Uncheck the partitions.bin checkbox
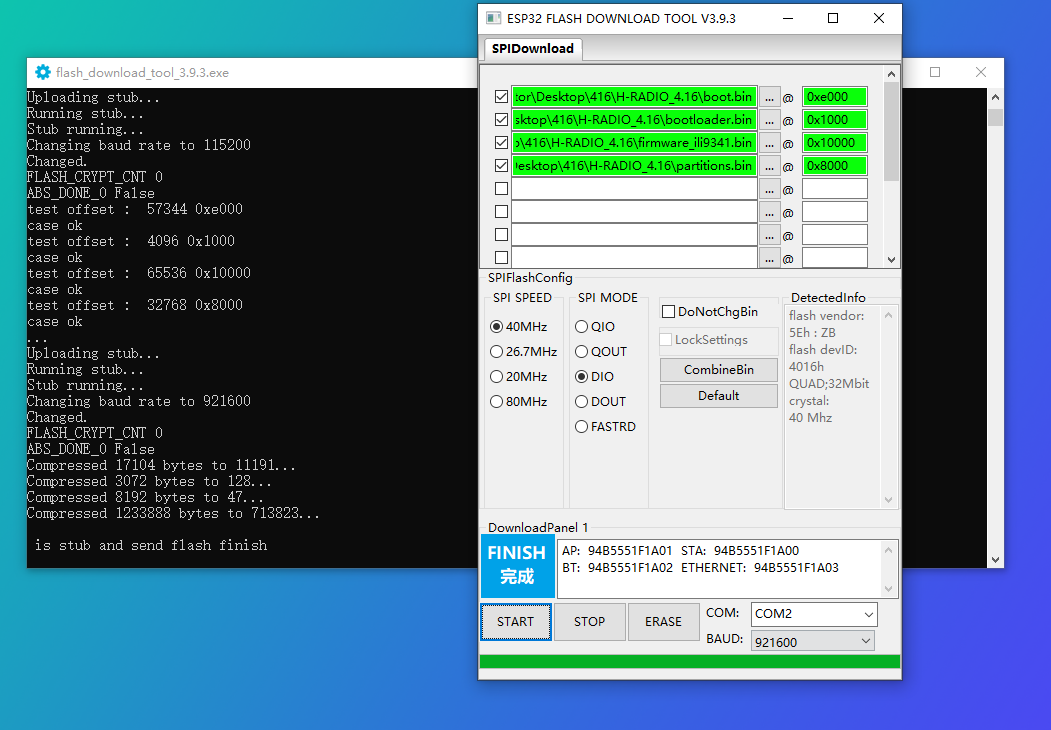This screenshot has width=1051, height=730. (501, 166)
